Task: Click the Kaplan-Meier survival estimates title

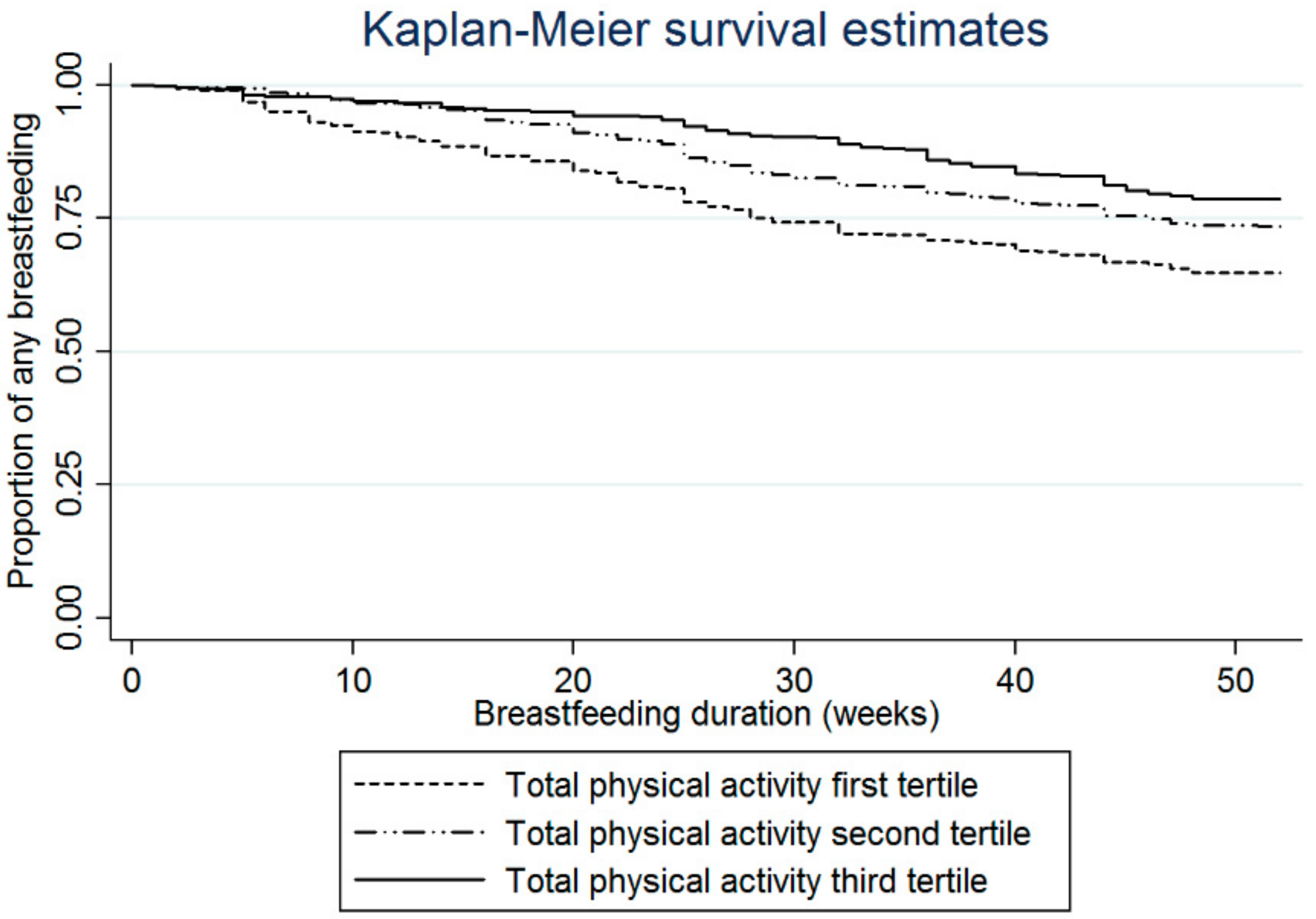Action: pos(705,30)
